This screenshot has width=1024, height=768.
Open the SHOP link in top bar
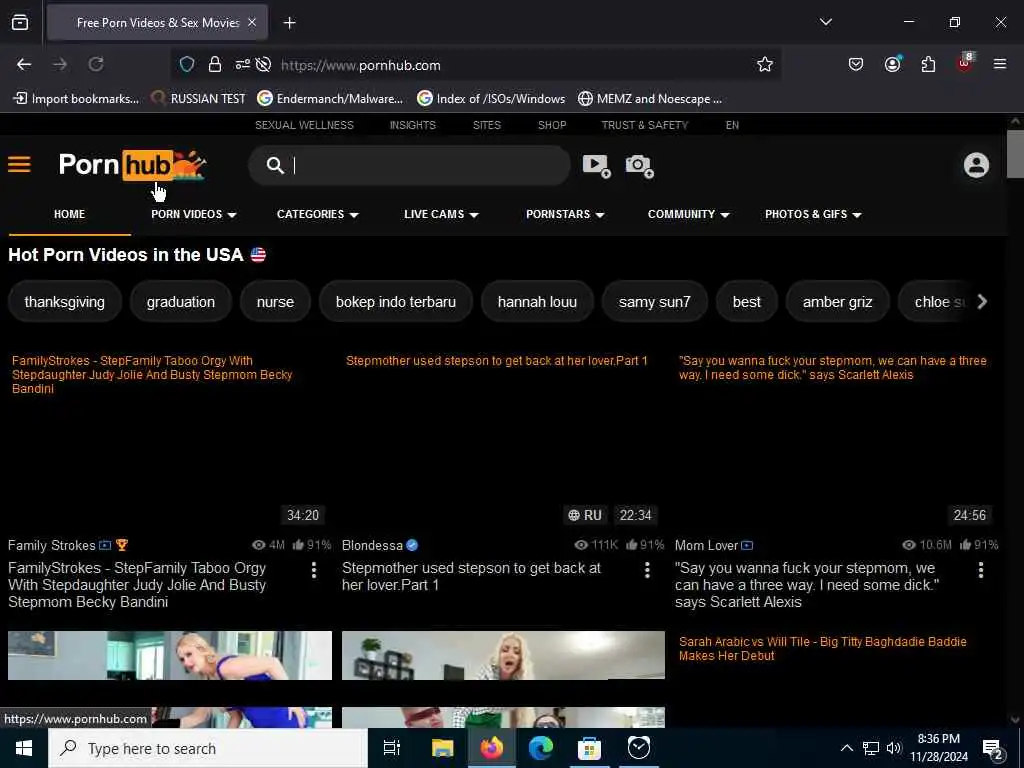click(552, 125)
